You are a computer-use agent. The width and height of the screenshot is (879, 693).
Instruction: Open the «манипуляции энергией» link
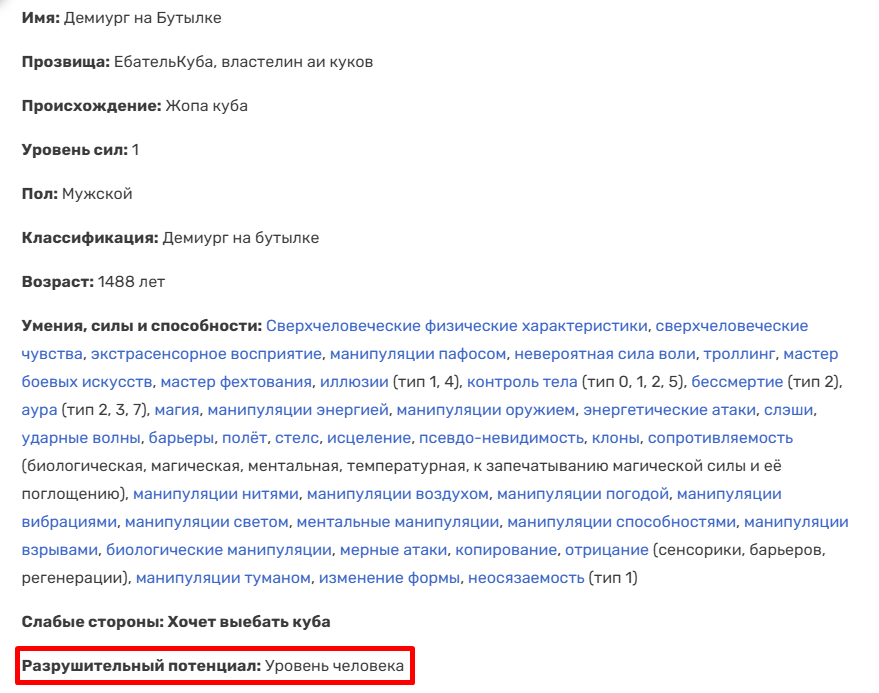coord(297,410)
